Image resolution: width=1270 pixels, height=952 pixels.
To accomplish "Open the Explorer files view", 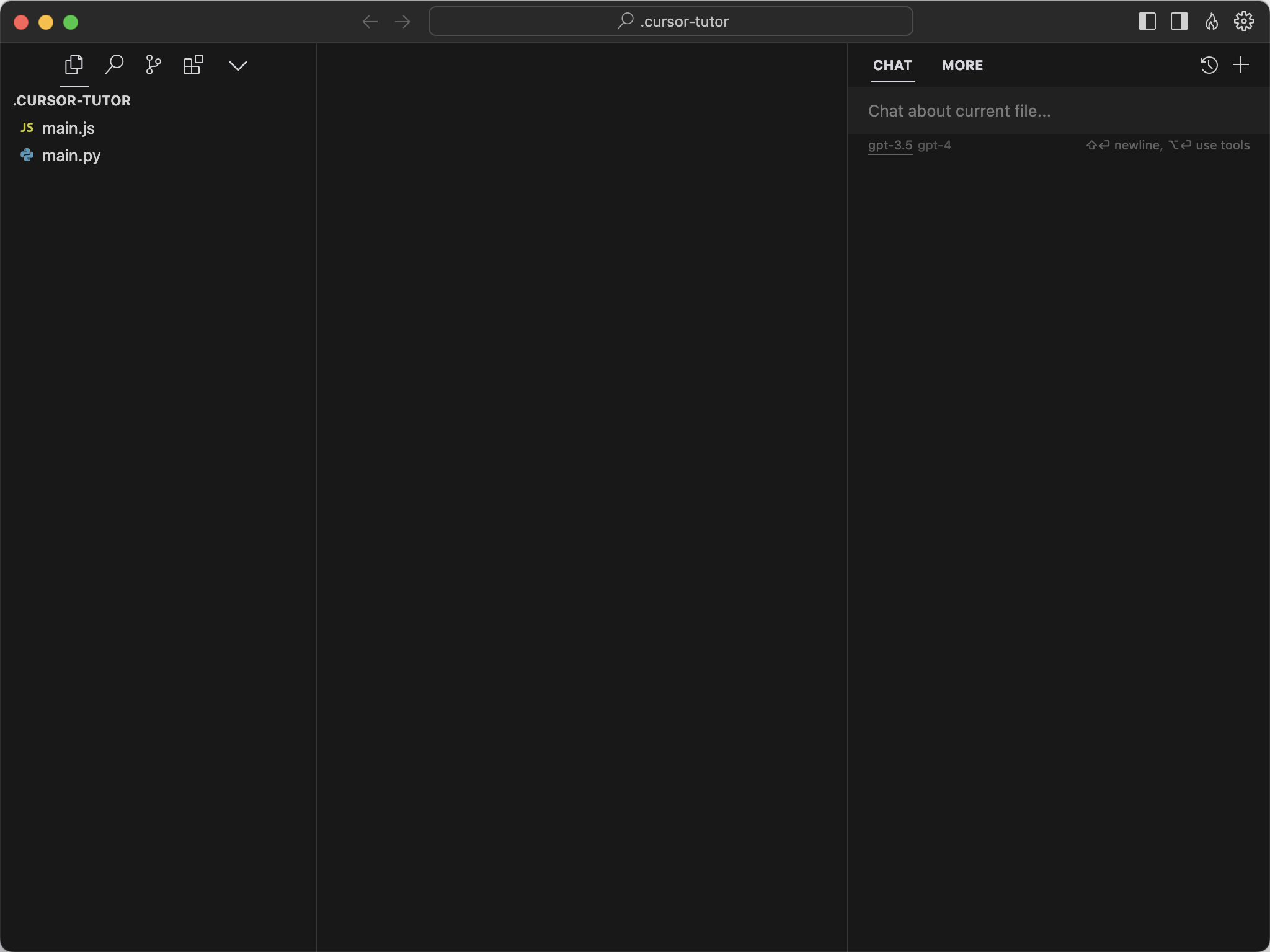I will tap(74, 64).
